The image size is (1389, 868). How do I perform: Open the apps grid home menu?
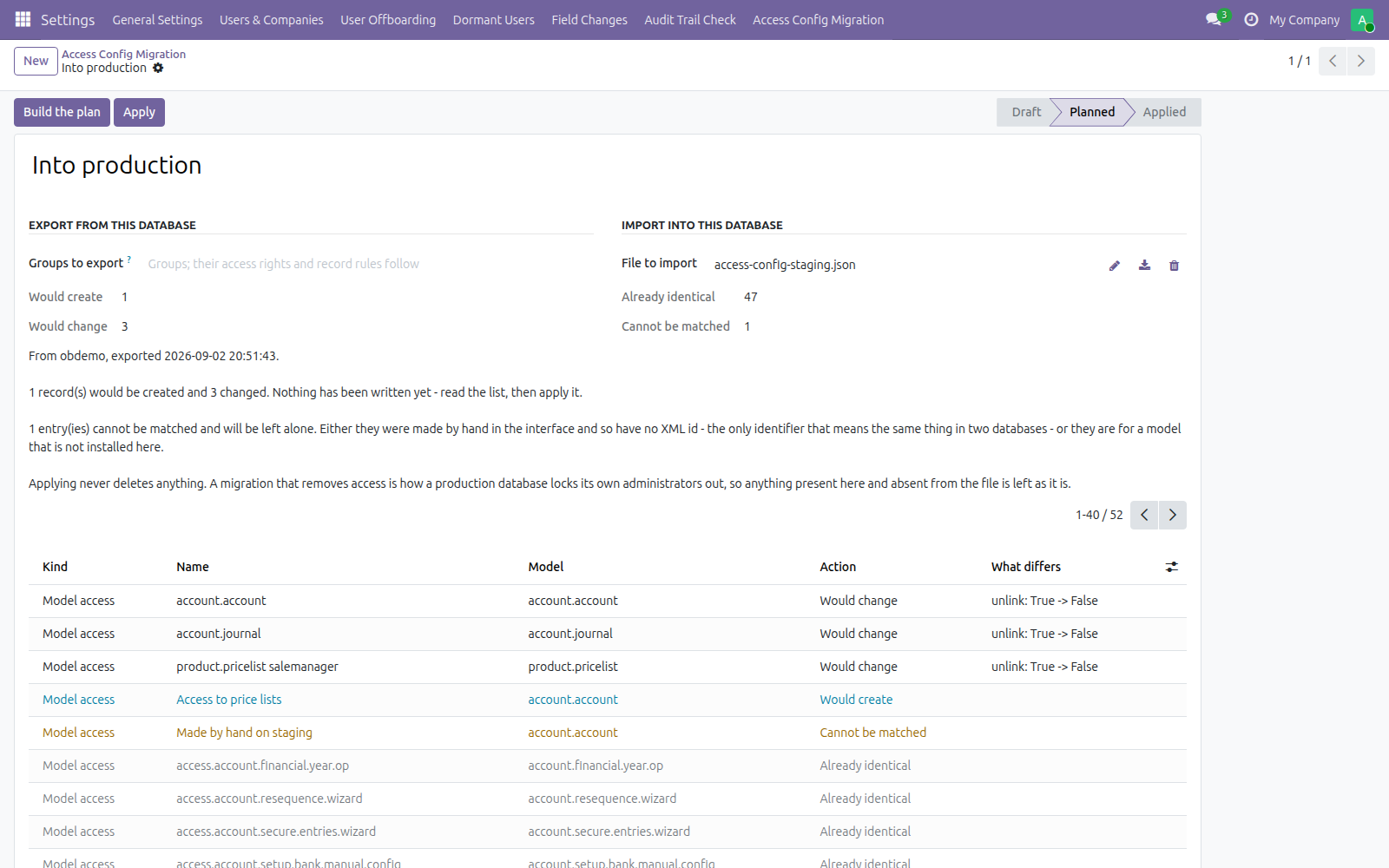tap(23, 19)
